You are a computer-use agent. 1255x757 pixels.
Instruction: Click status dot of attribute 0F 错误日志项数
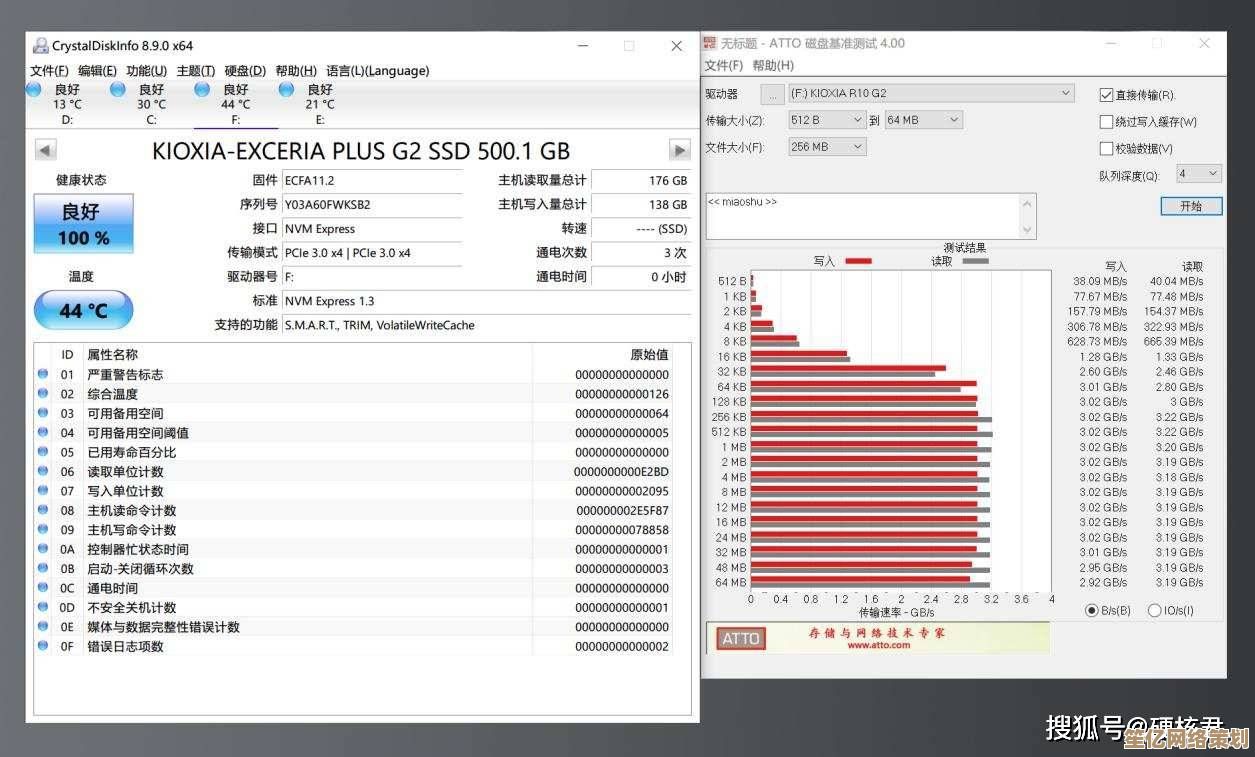(x=43, y=646)
